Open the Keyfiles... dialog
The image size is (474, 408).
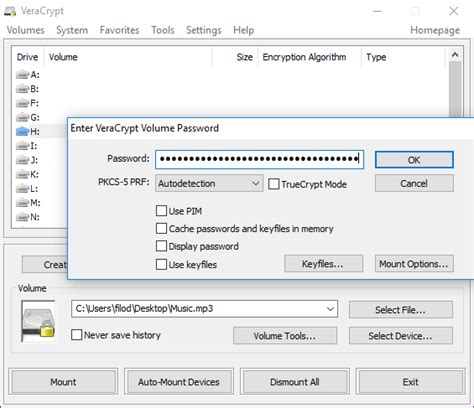pos(323,264)
